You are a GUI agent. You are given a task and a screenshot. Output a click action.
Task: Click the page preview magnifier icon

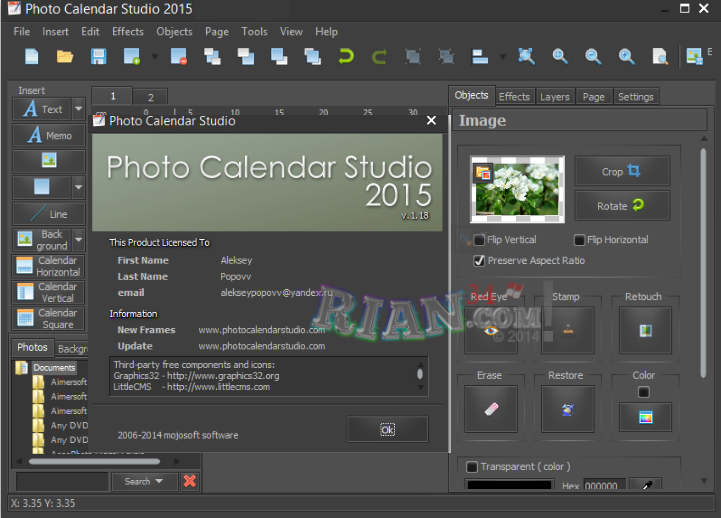click(660, 57)
